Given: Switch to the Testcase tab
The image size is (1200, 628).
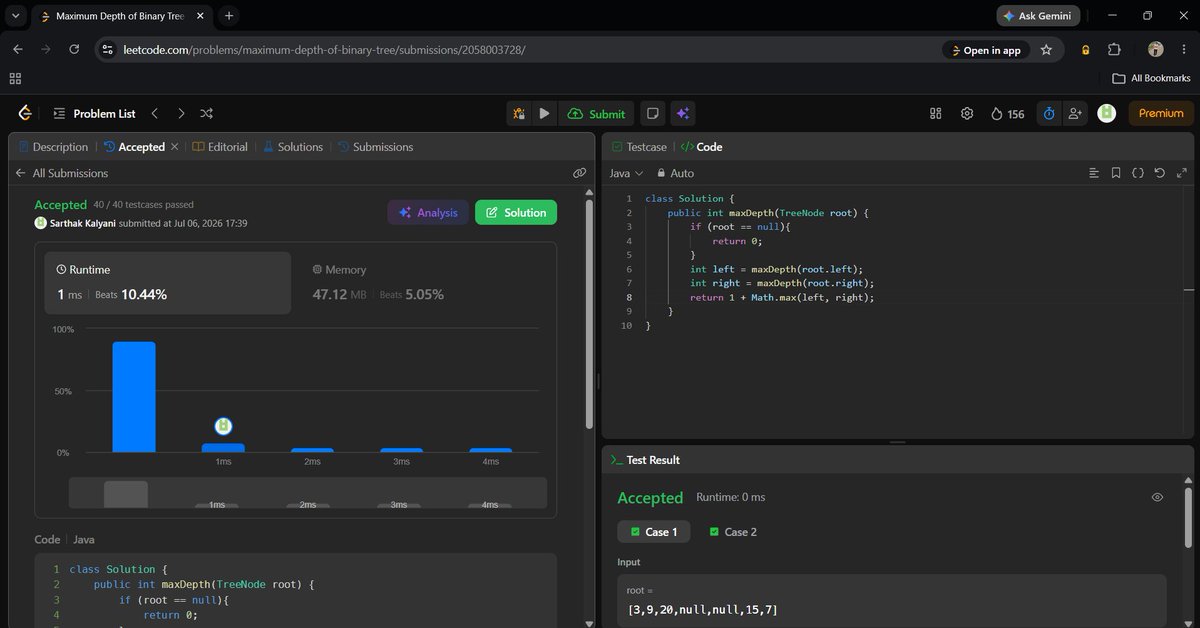Looking at the screenshot, I should [638, 147].
